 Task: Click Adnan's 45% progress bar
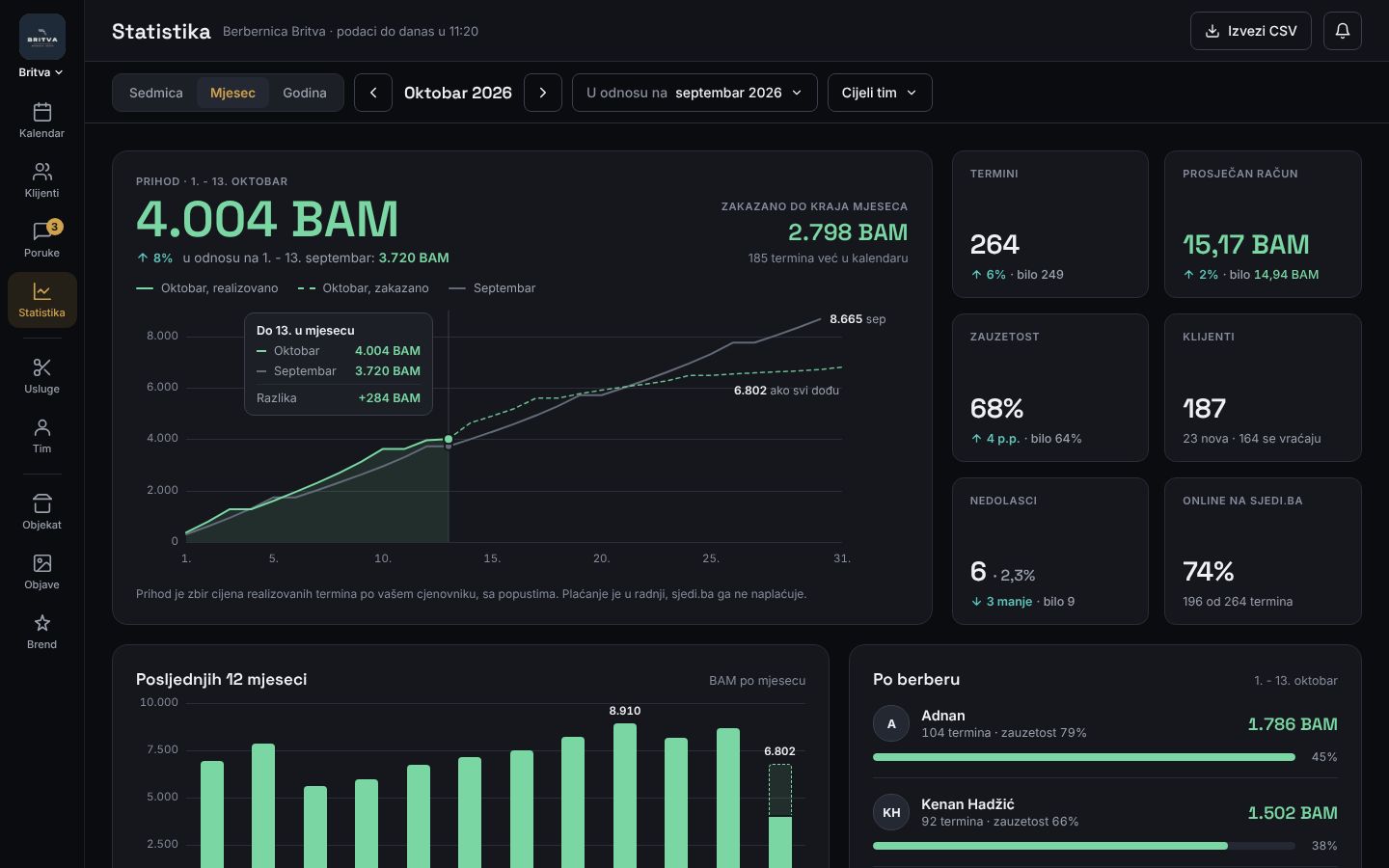pyautogui.click(x=1083, y=757)
